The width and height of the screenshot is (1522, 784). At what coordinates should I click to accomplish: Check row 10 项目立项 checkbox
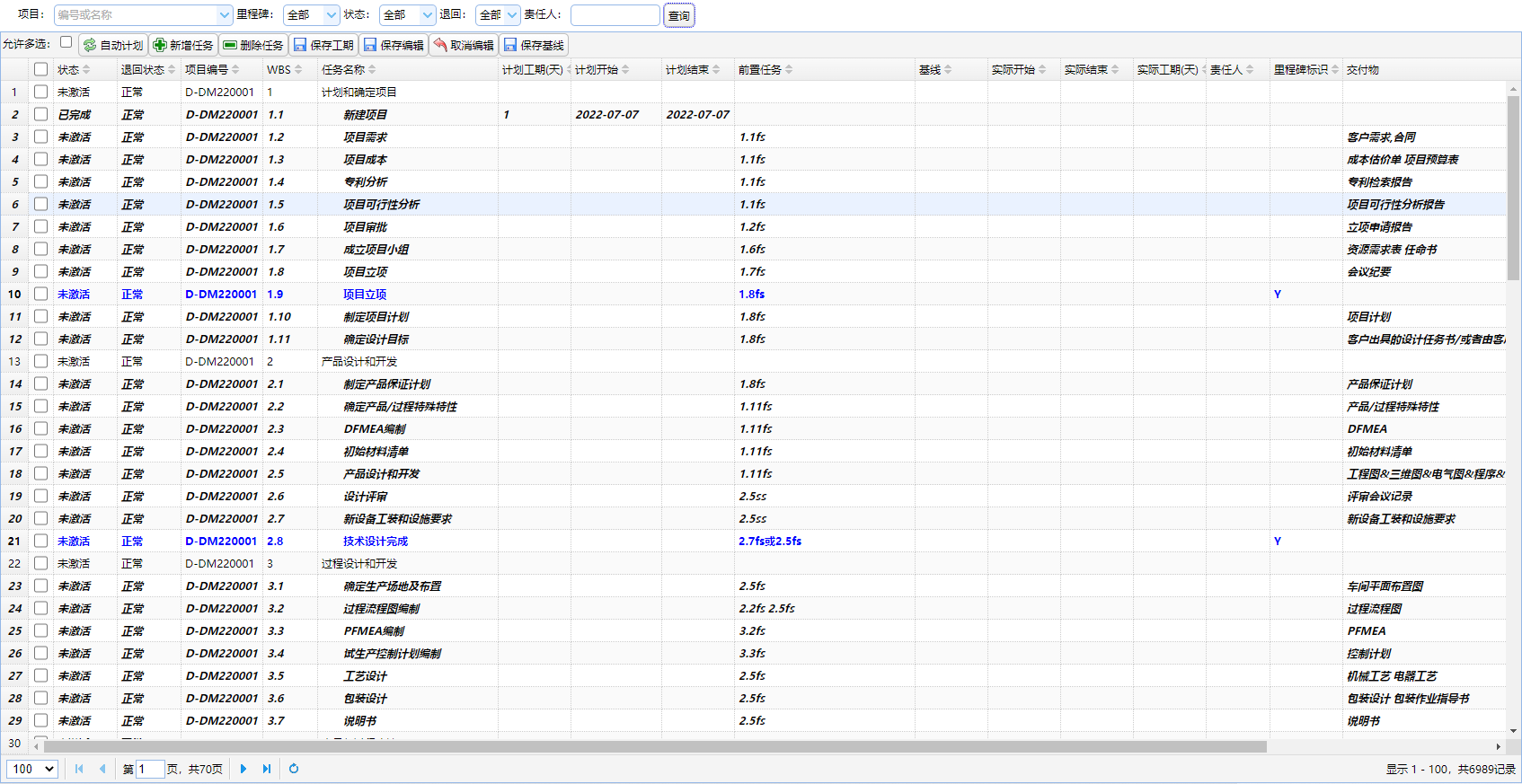tap(40, 294)
